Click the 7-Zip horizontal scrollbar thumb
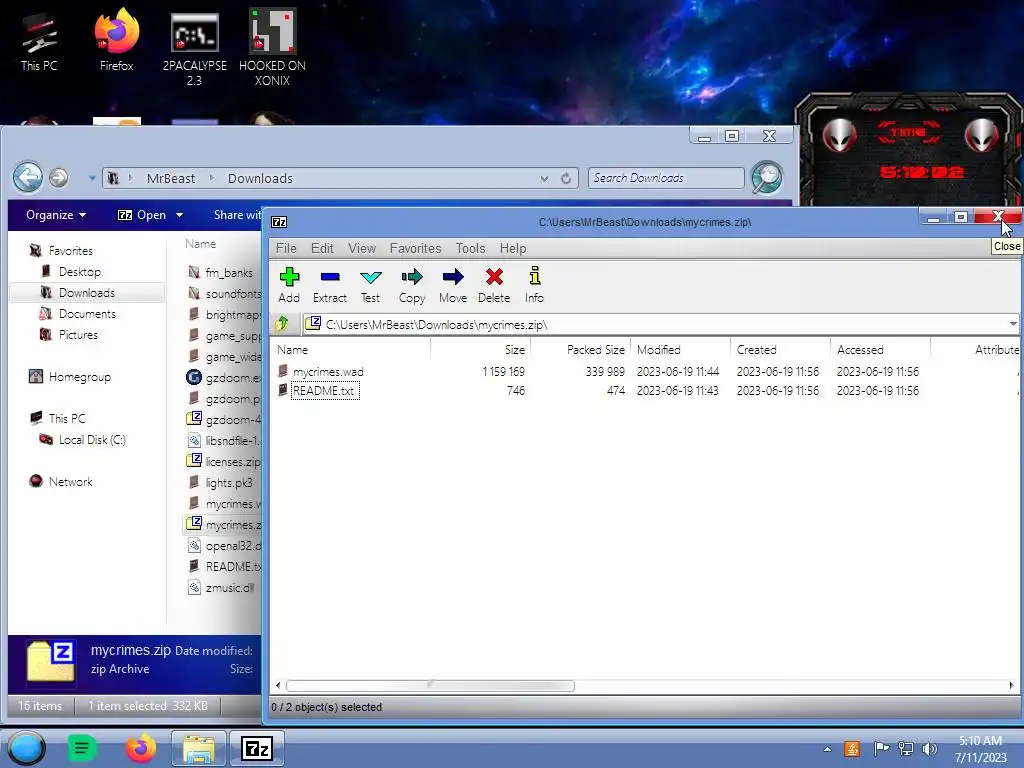Screen dimensions: 1024x768 point(430,685)
